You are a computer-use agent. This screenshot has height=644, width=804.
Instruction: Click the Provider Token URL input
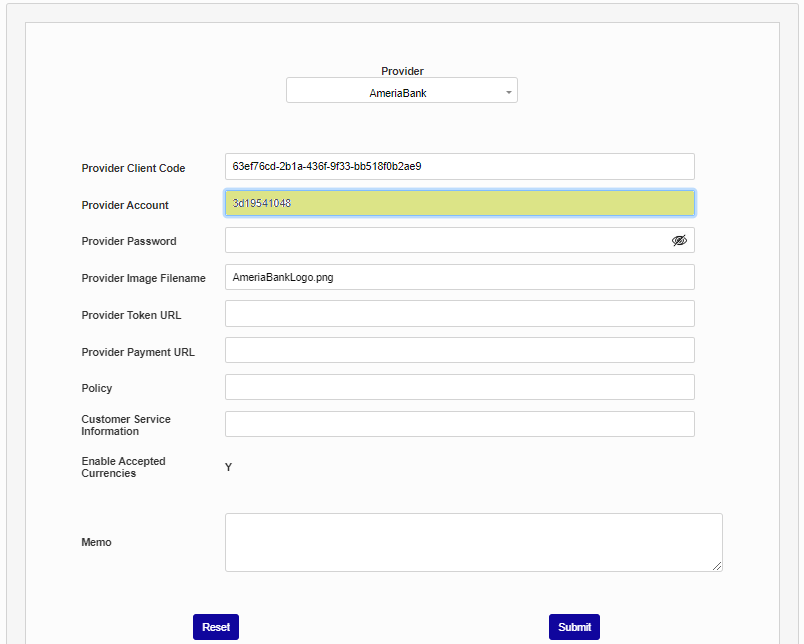[459, 314]
